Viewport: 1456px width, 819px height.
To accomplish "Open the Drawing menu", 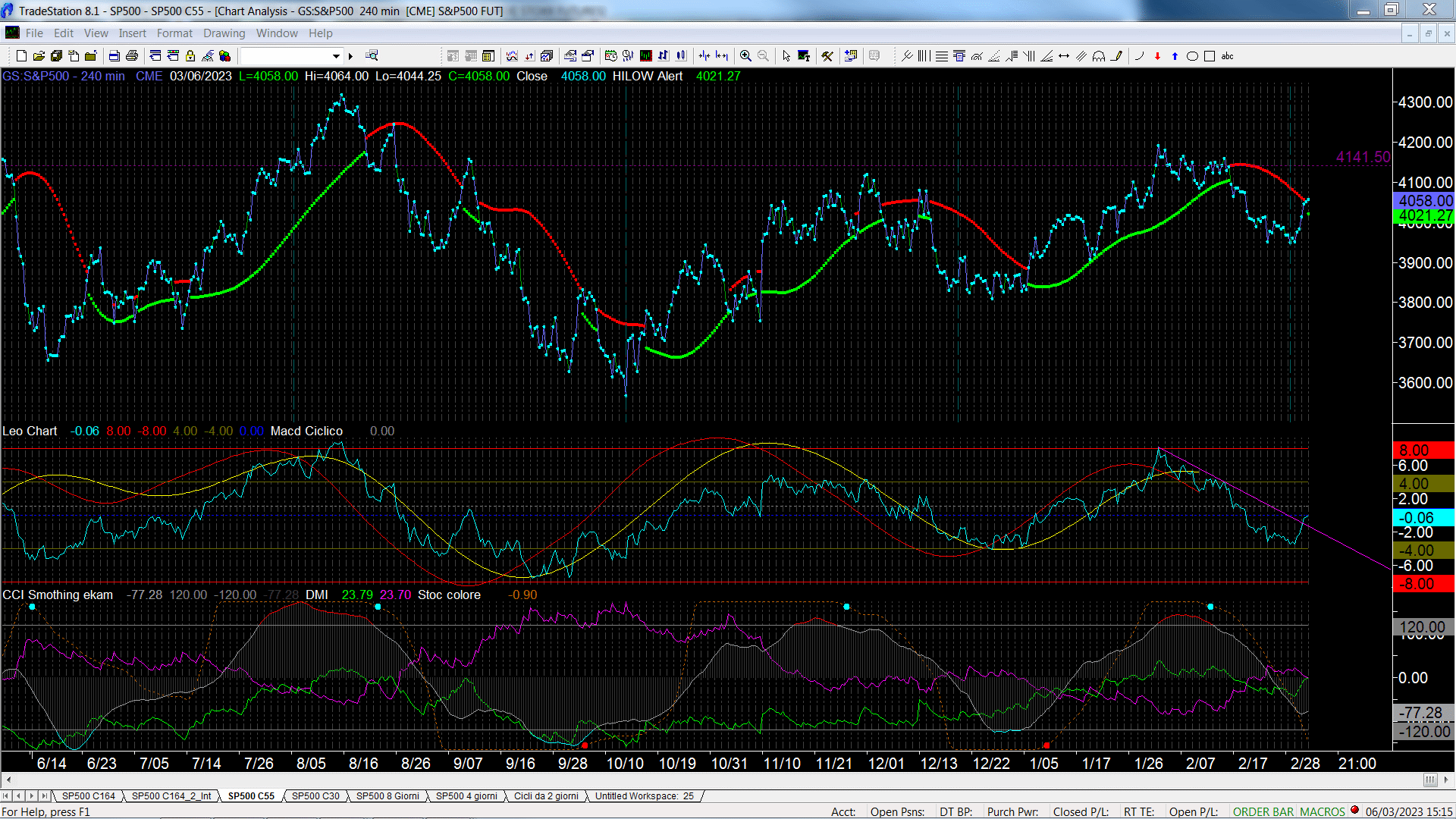I will click(224, 33).
